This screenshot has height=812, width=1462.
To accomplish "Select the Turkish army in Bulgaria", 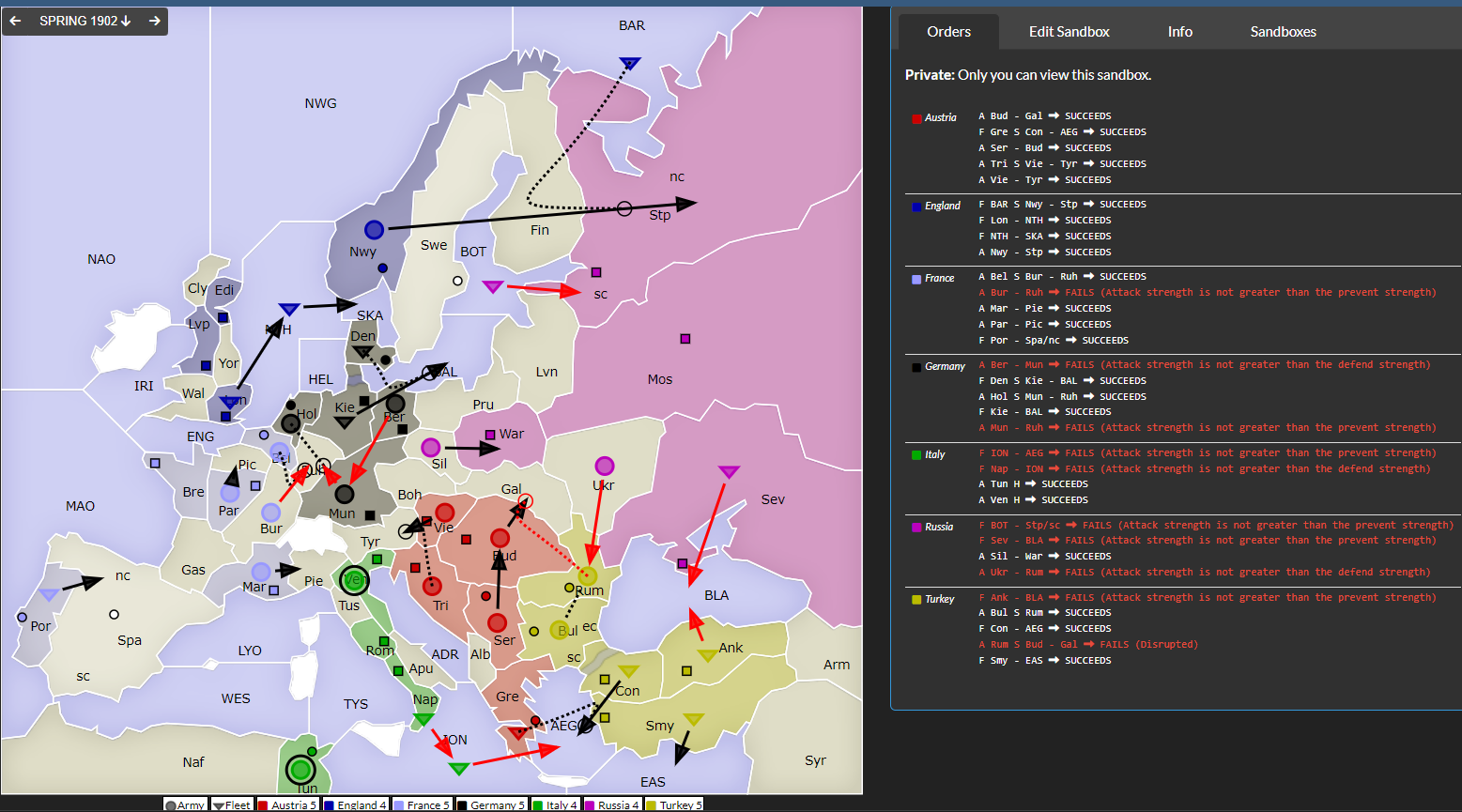I will click(x=560, y=630).
